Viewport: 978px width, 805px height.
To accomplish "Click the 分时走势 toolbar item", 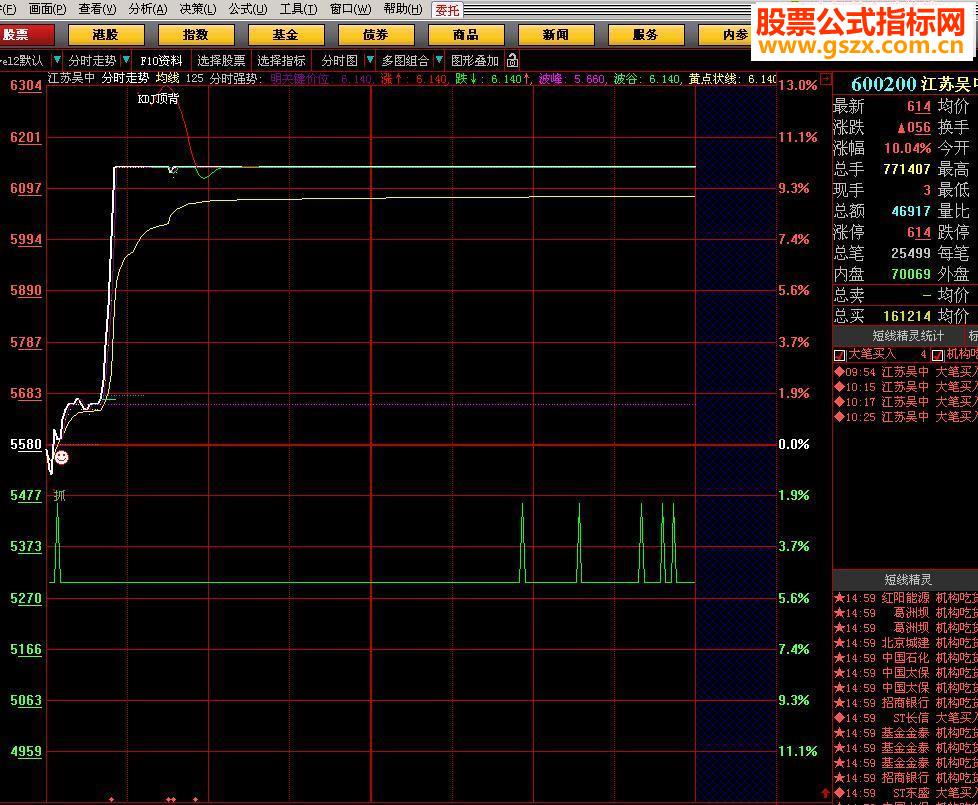I will [x=92, y=60].
